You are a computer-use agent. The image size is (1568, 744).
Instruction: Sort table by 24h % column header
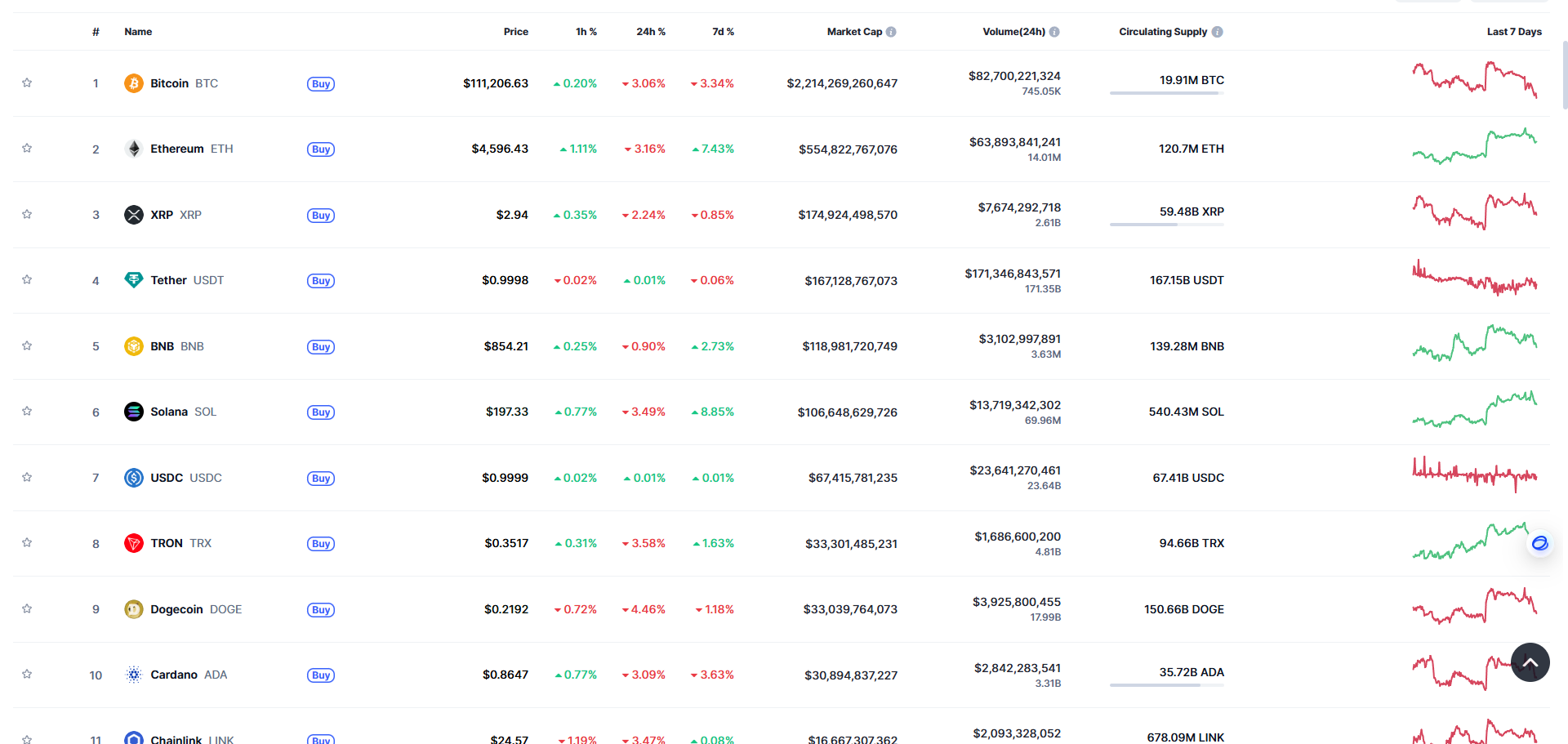[x=651, y=32]
